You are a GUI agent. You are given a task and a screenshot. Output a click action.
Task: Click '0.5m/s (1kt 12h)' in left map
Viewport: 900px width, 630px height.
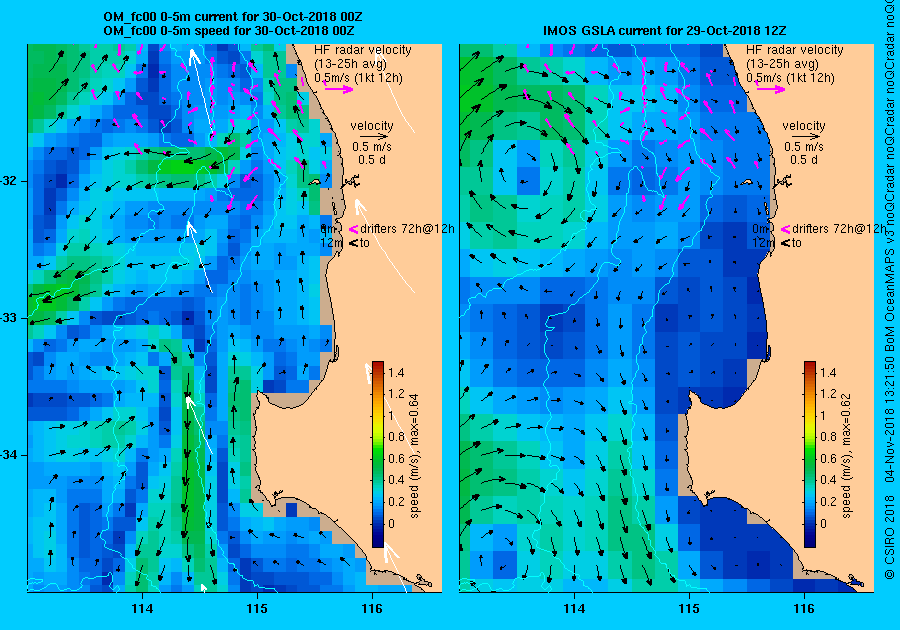358,77
